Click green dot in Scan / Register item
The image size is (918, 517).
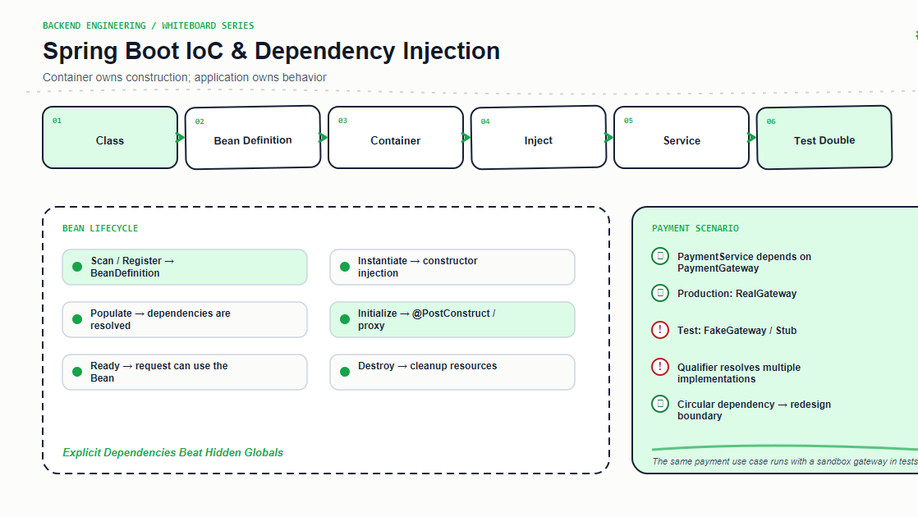tap(77, 267)
